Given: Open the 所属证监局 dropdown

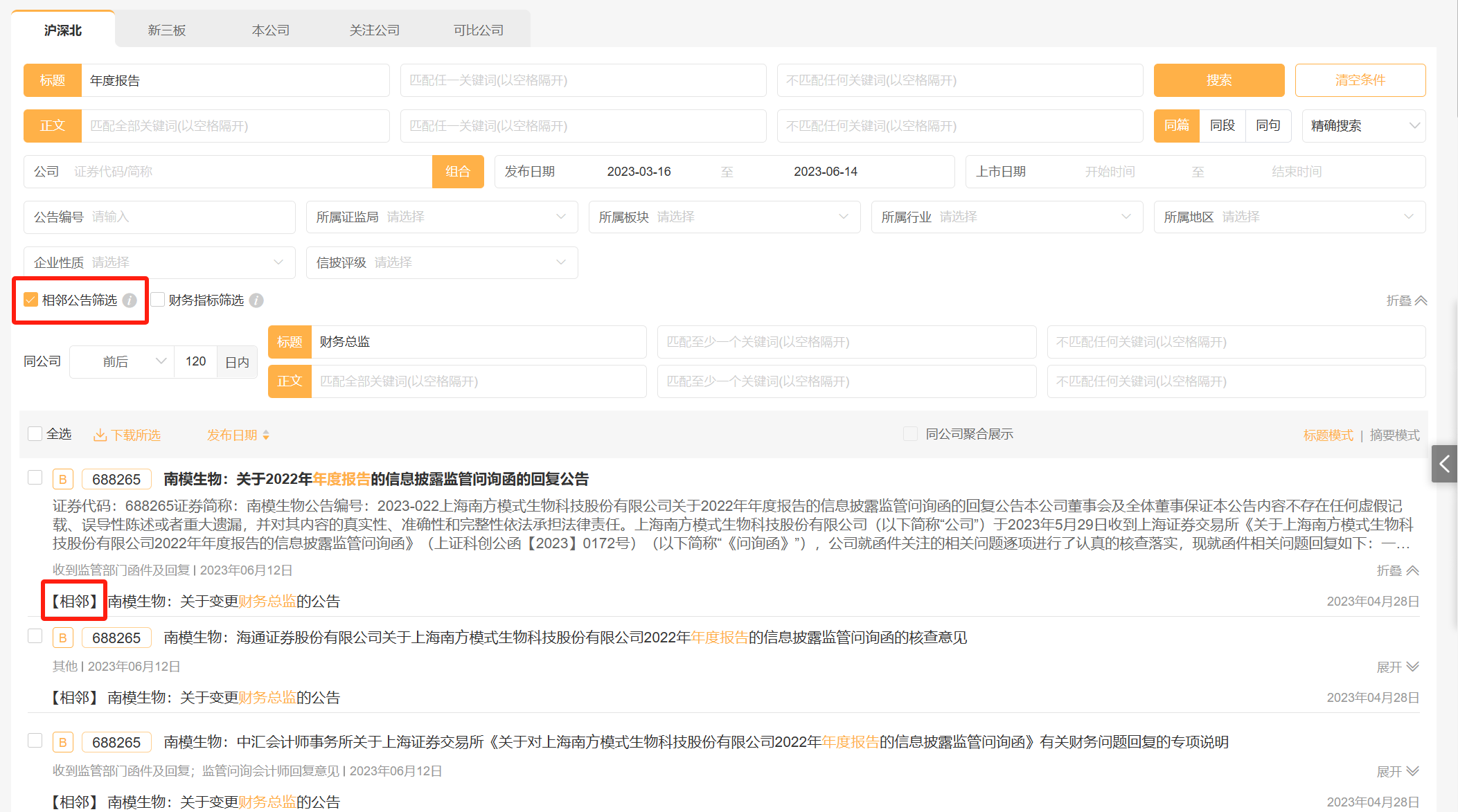Looking at the screenshot, I should click(x=442, y=217).
